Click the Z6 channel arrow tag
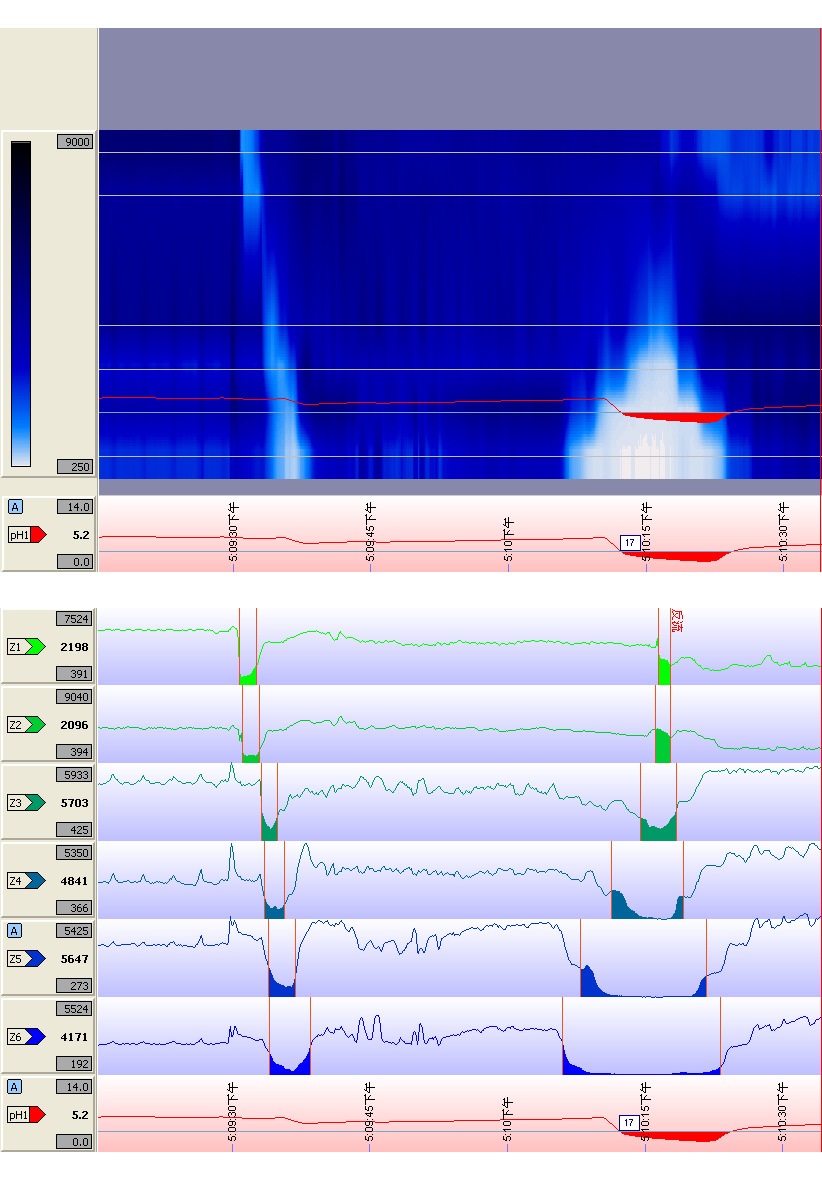Image resolution: width=822 pixels, height=1181 pixels. [x=26, y=1037]
